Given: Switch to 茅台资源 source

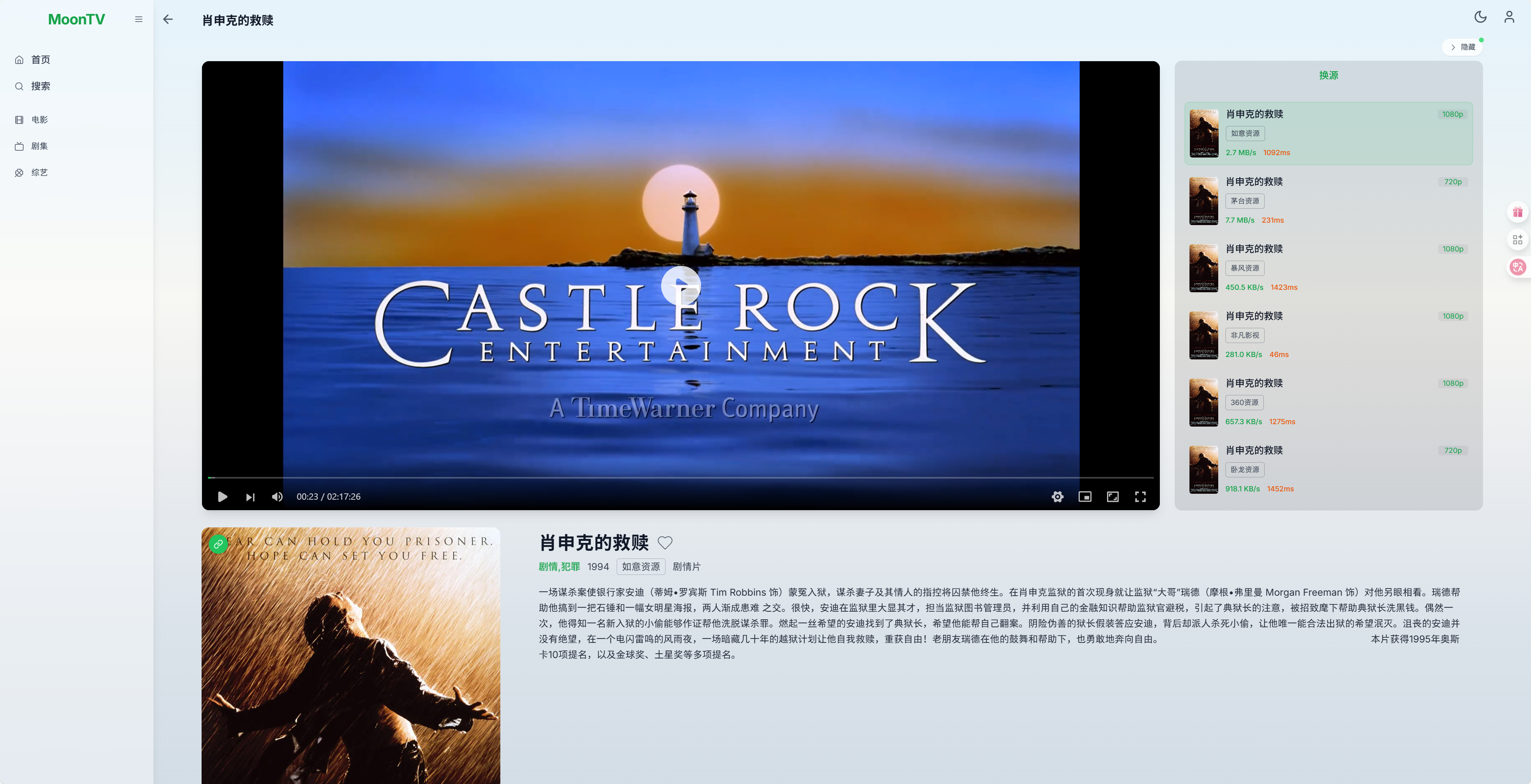Looking at the screenshot, I should click(x=1328, y=201).
